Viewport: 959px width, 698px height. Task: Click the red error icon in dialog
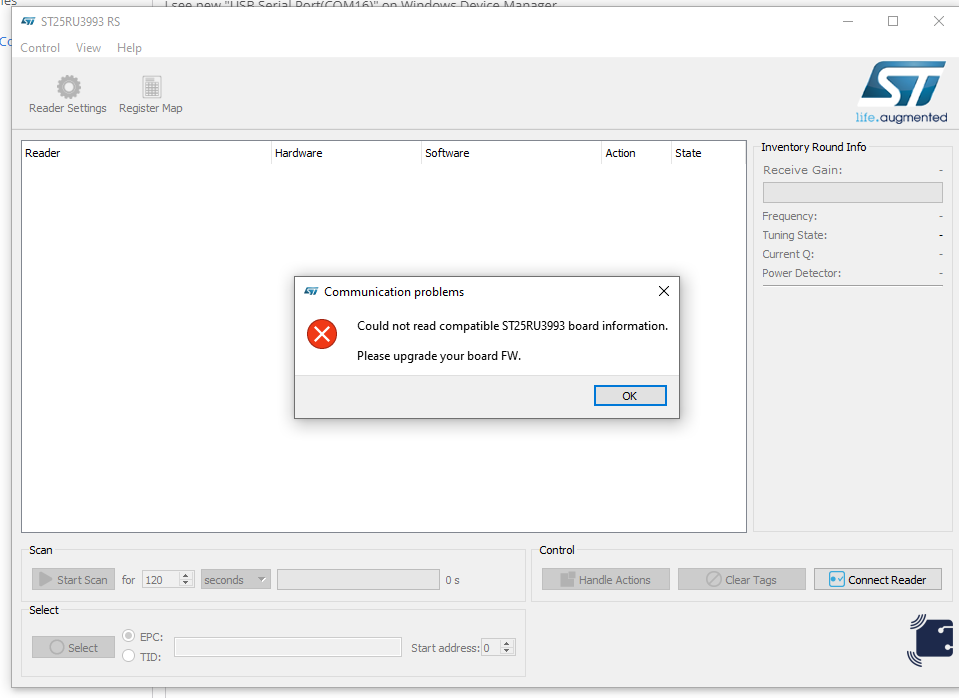pos(322,334)
